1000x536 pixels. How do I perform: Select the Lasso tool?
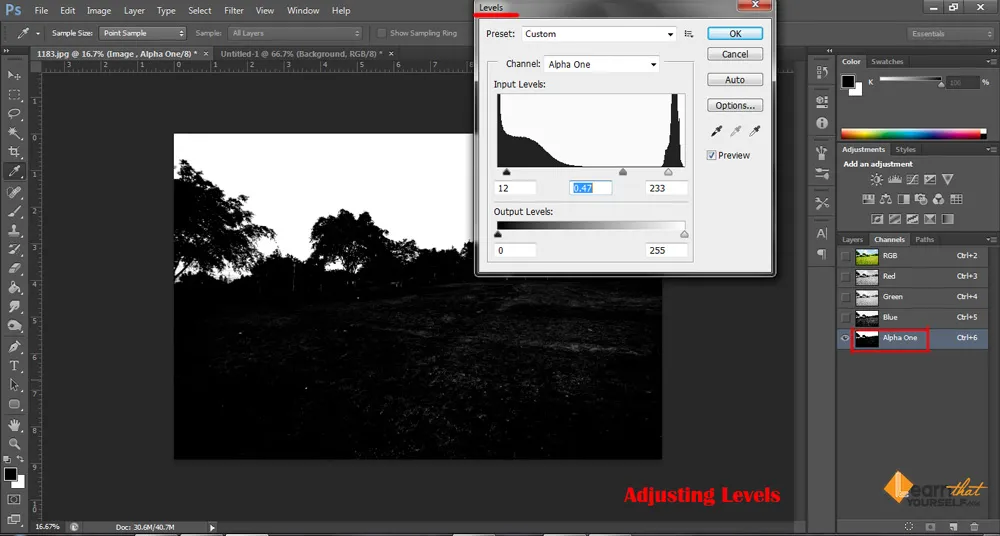pos(14,114)
